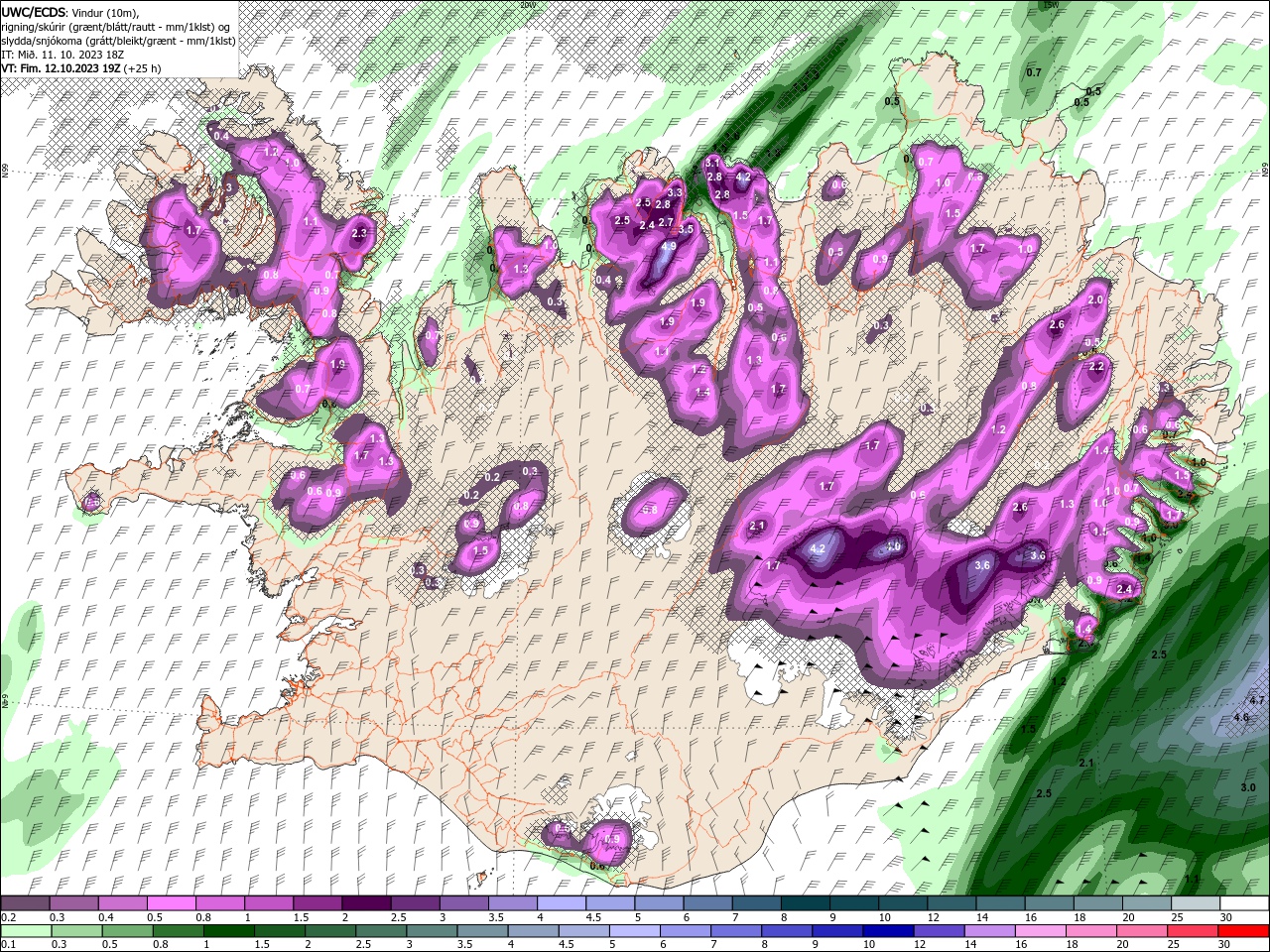The image size is (1270, 952).
Task: Click the 'slydda/snjókoma' legend description line
Action: tap(117, 40)
